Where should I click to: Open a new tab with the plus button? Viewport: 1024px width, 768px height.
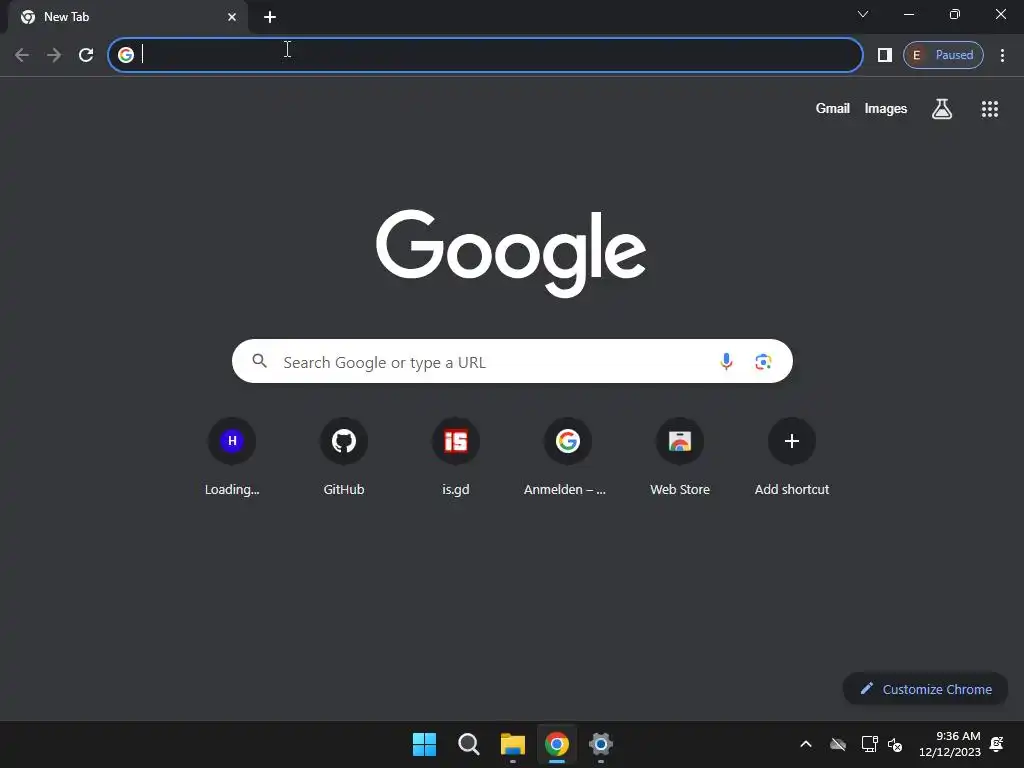tap(270, 17)
